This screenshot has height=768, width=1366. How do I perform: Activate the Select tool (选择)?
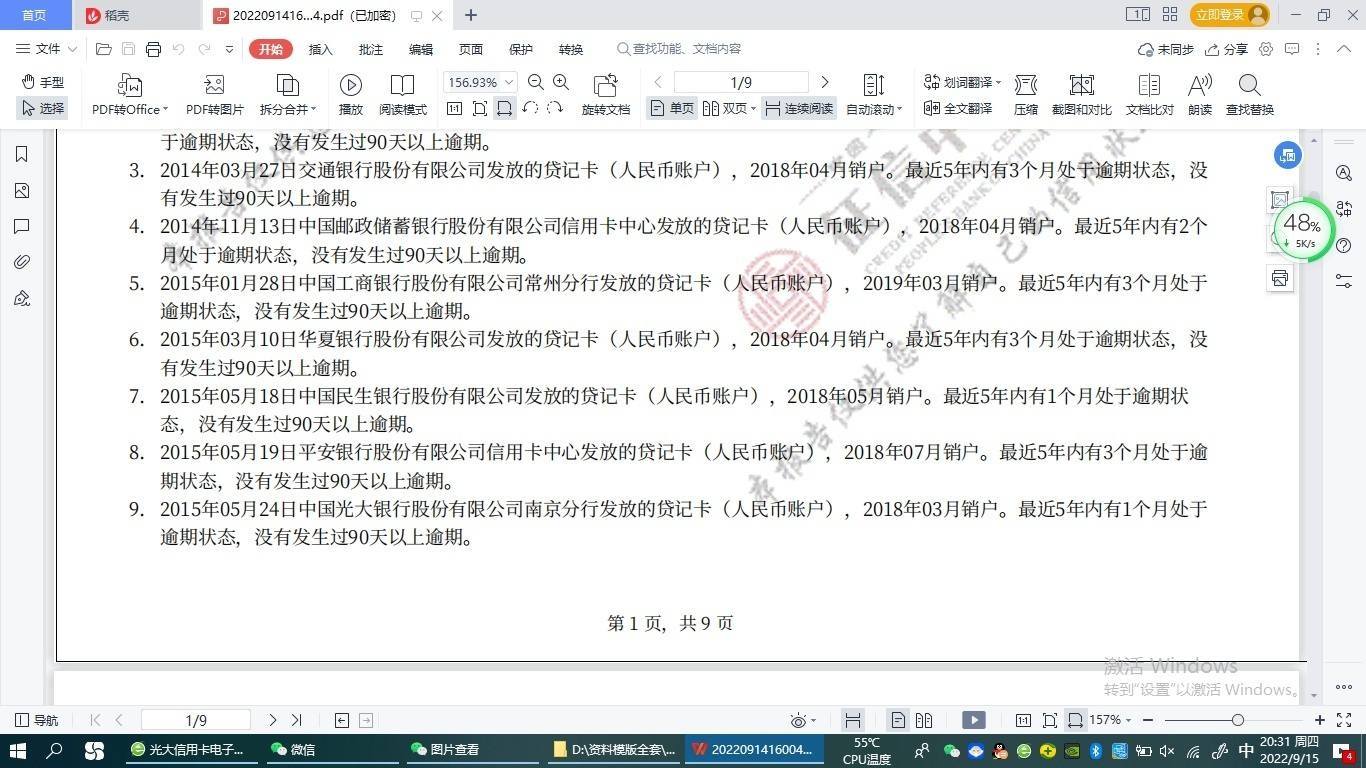point(42,108)
